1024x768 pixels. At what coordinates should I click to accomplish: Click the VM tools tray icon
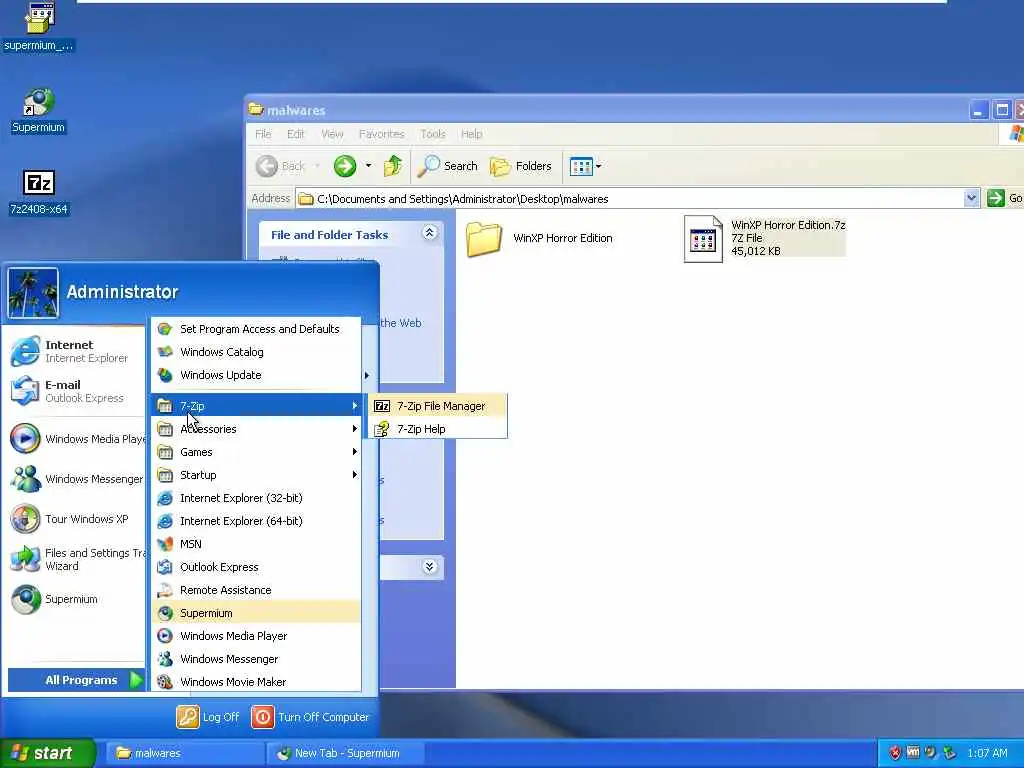913,752
